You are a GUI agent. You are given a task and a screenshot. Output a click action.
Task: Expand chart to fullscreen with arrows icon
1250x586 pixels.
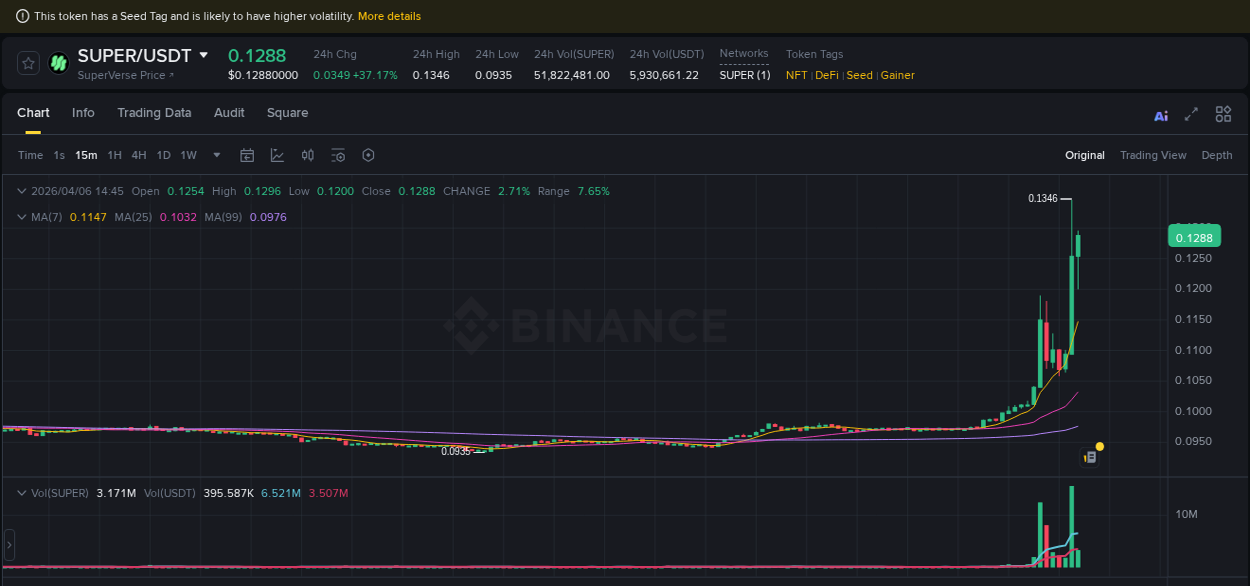click(1191, 114)
